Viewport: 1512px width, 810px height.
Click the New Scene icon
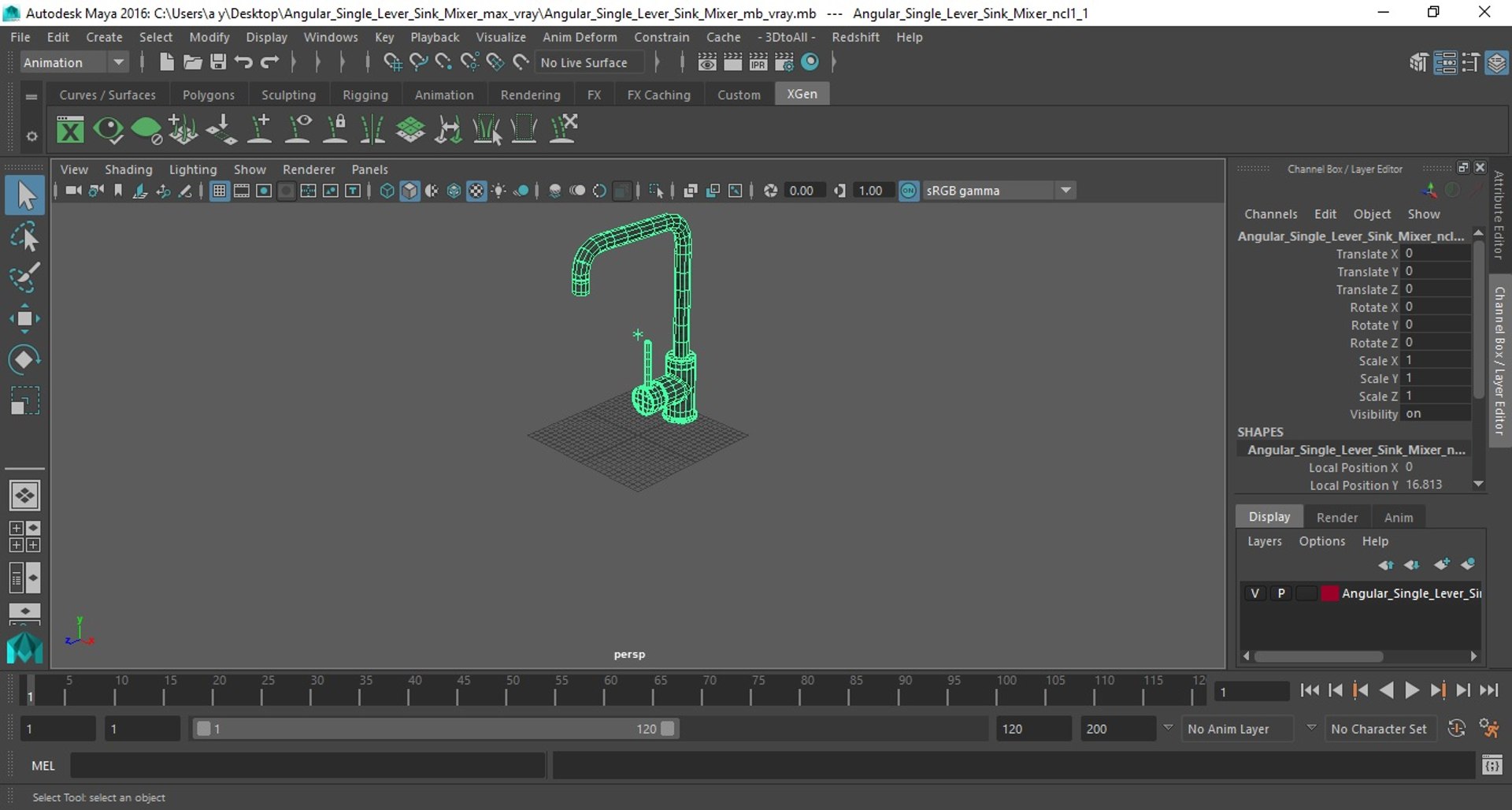(166, 62)
